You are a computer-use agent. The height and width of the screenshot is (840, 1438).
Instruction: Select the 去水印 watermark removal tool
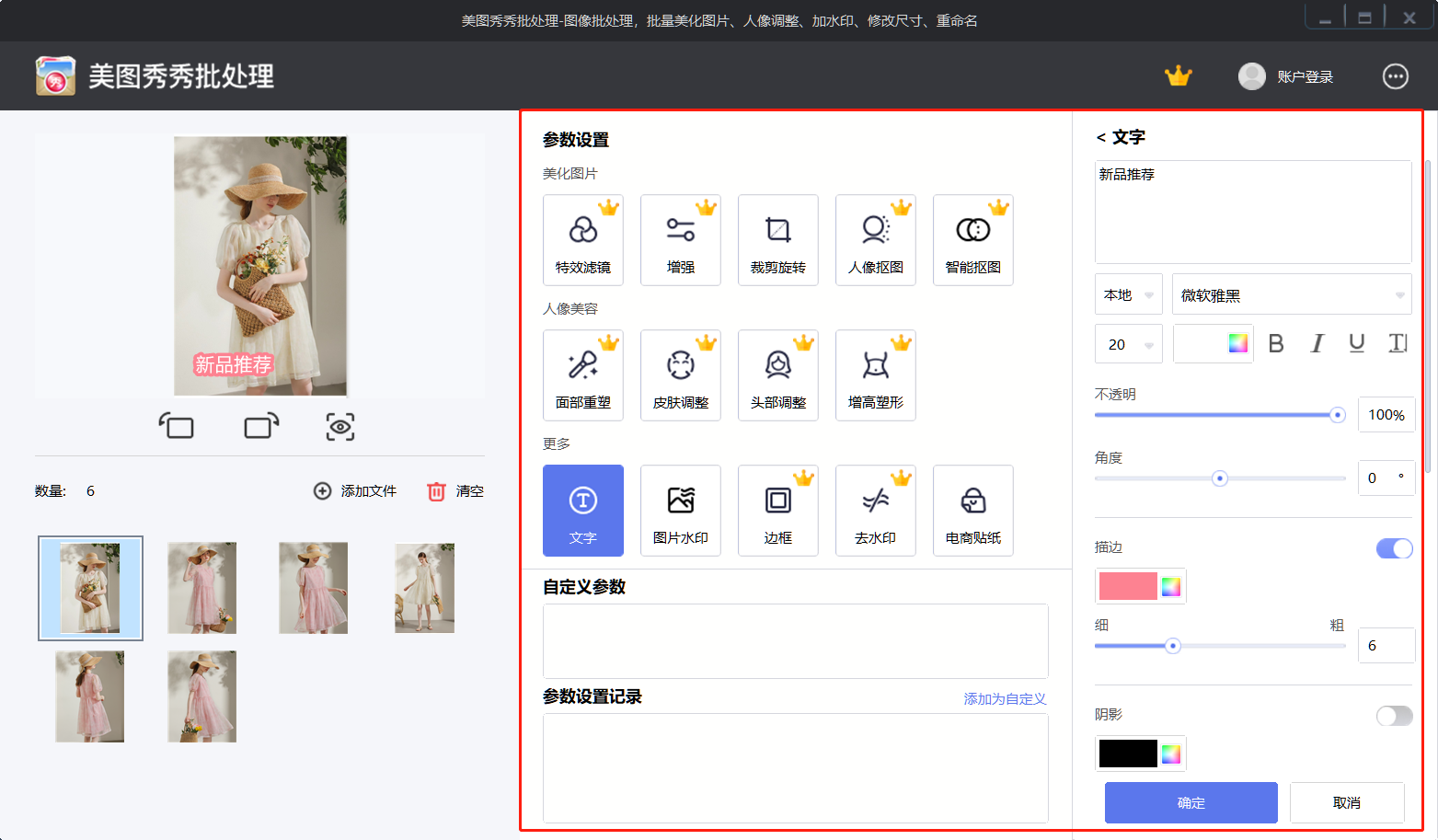point(875,511)
